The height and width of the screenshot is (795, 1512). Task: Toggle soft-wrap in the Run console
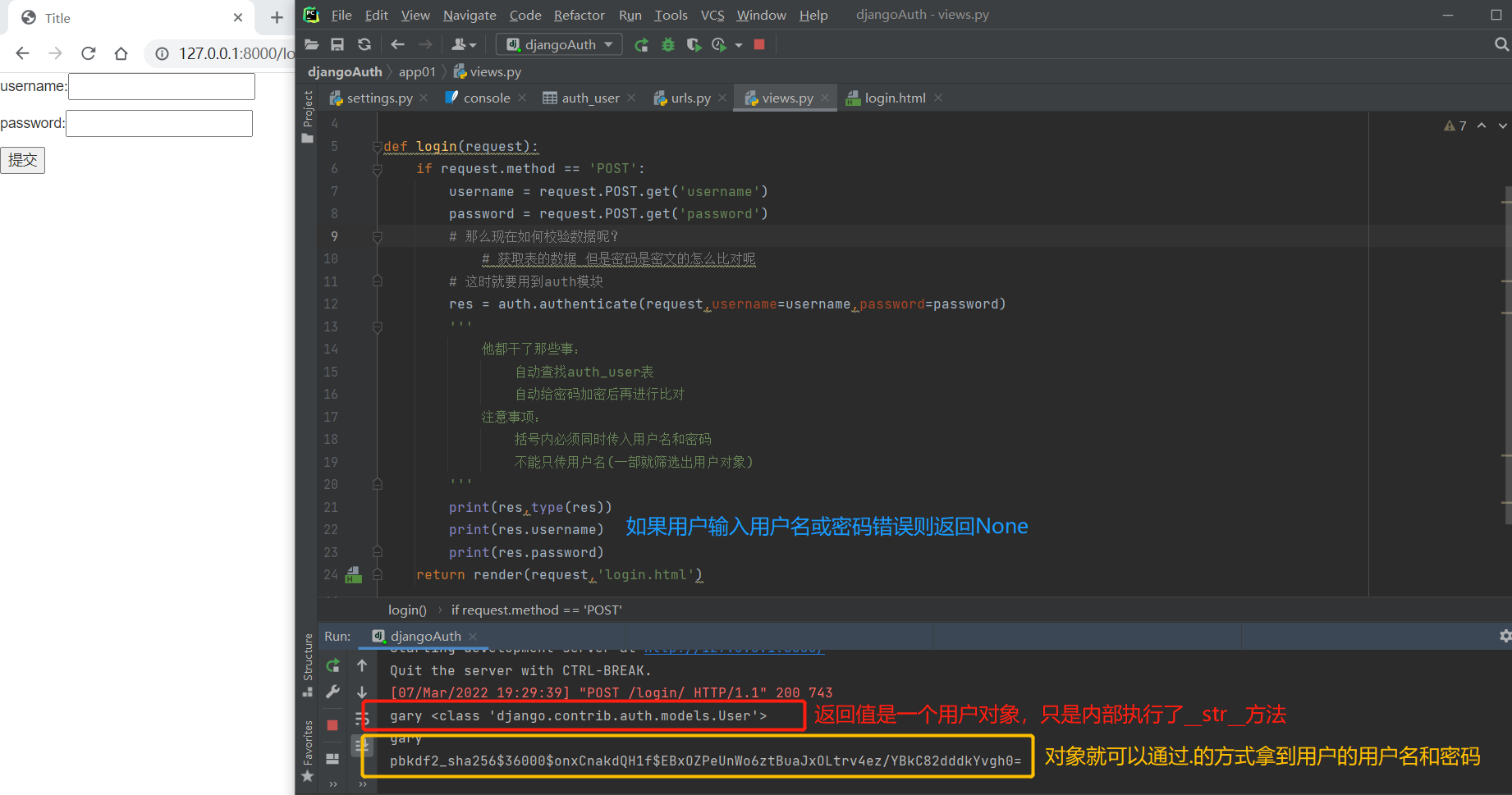(x=362, y=719)
